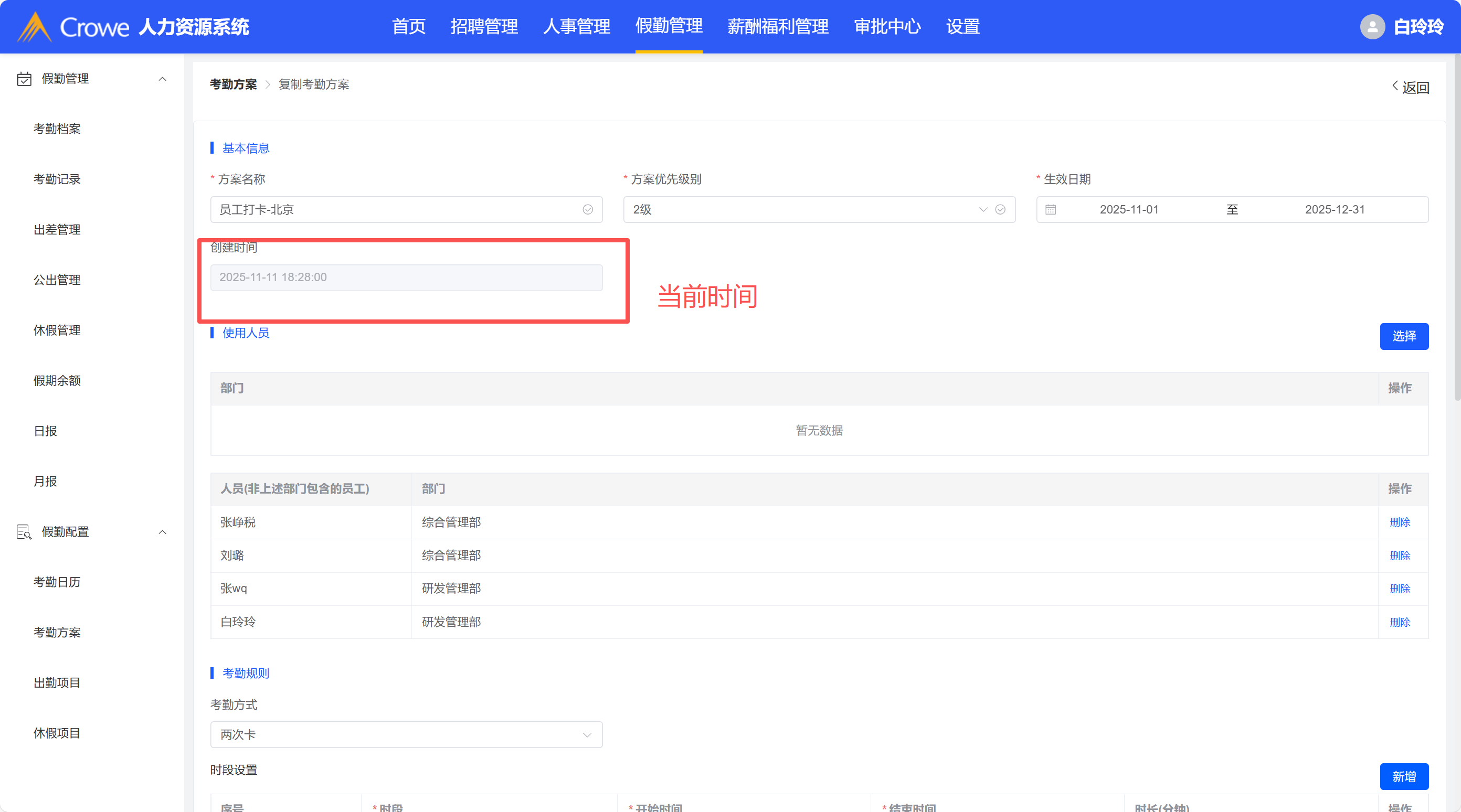Click the 新增 button in 时段设置
This screenshot has height=812, width=1461.
1404,777
